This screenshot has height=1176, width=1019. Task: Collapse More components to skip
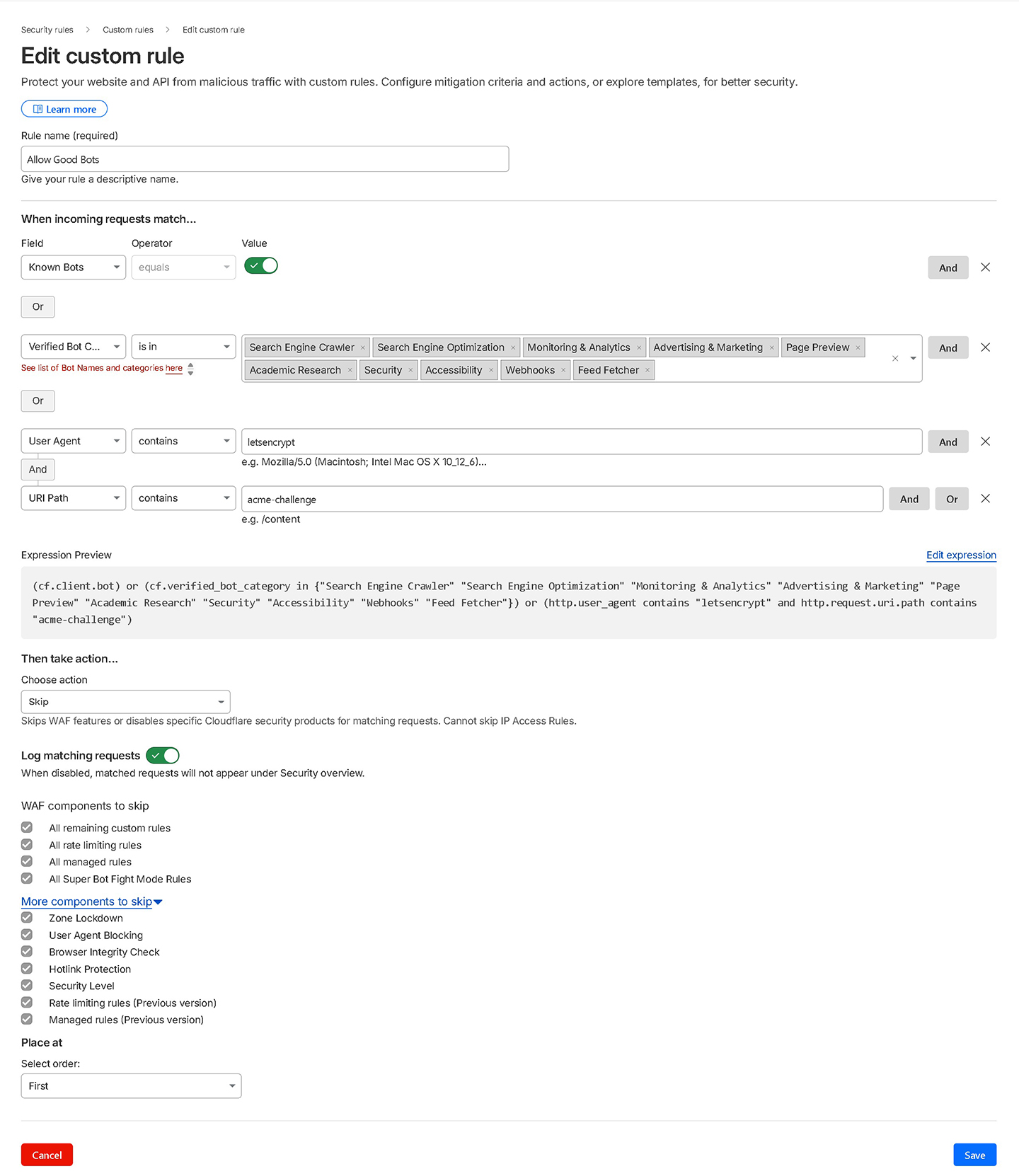(x=92, y=901)
